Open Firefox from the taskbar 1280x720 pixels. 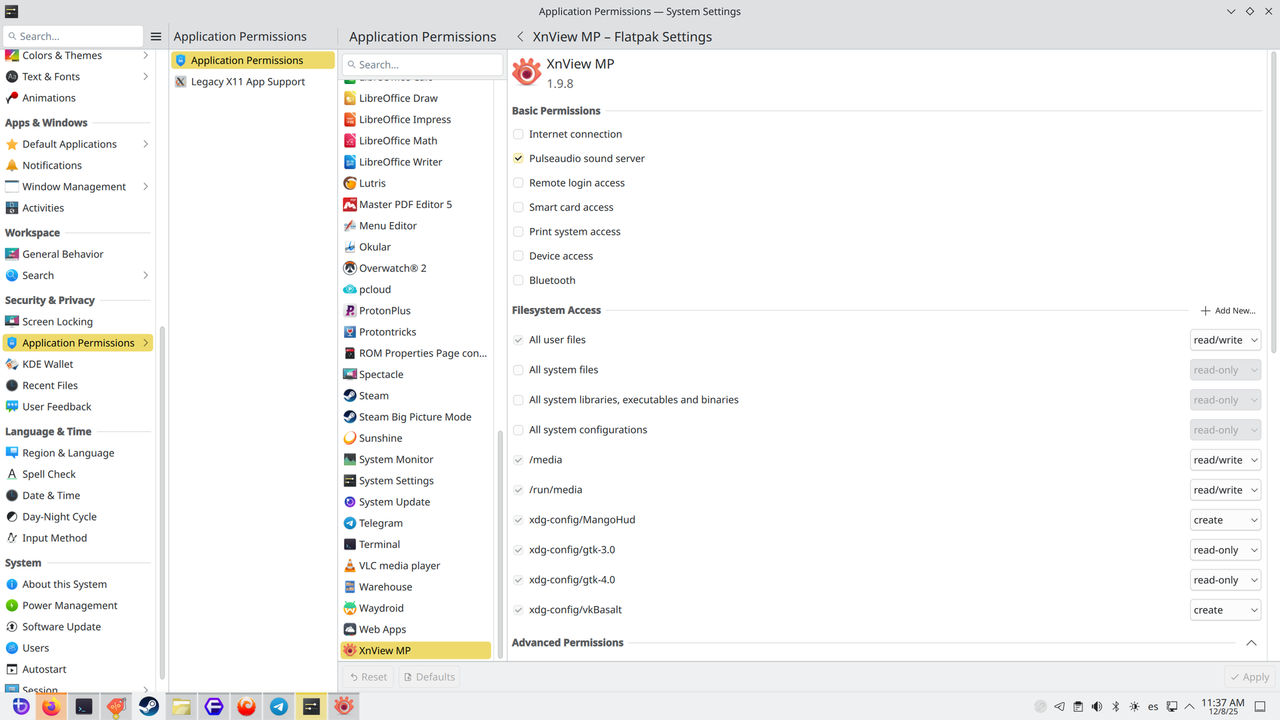[x=51, y=706]
